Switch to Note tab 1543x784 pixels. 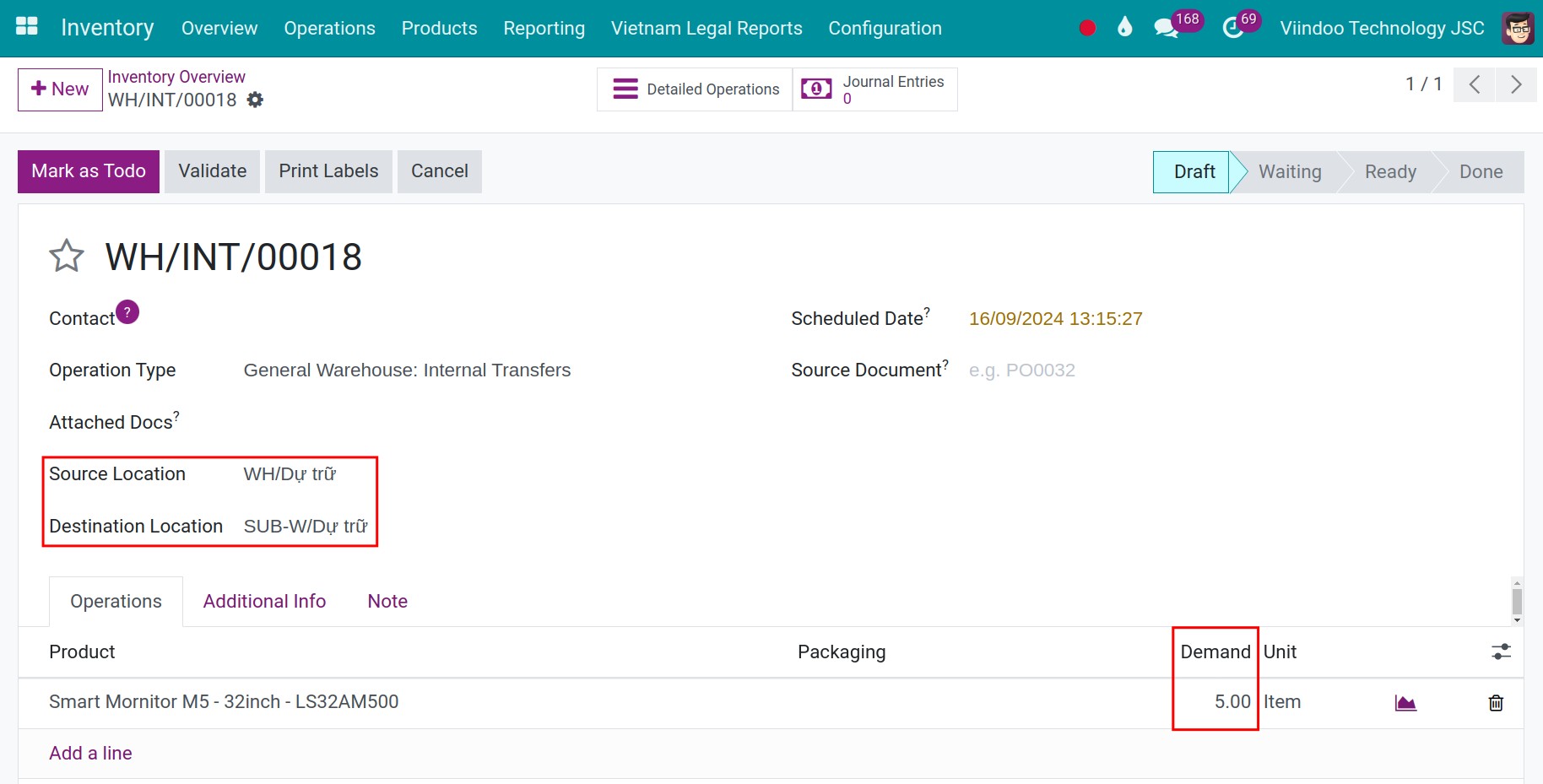(387, 601)
